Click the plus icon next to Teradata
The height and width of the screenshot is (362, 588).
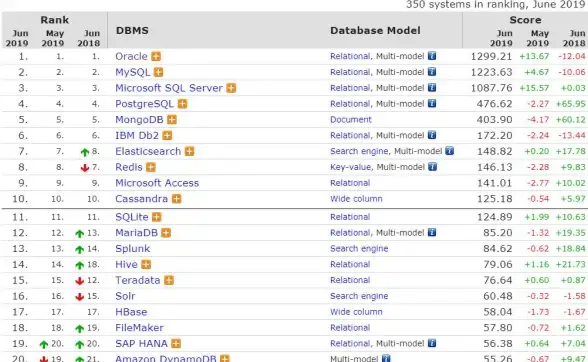coord(169,280)
